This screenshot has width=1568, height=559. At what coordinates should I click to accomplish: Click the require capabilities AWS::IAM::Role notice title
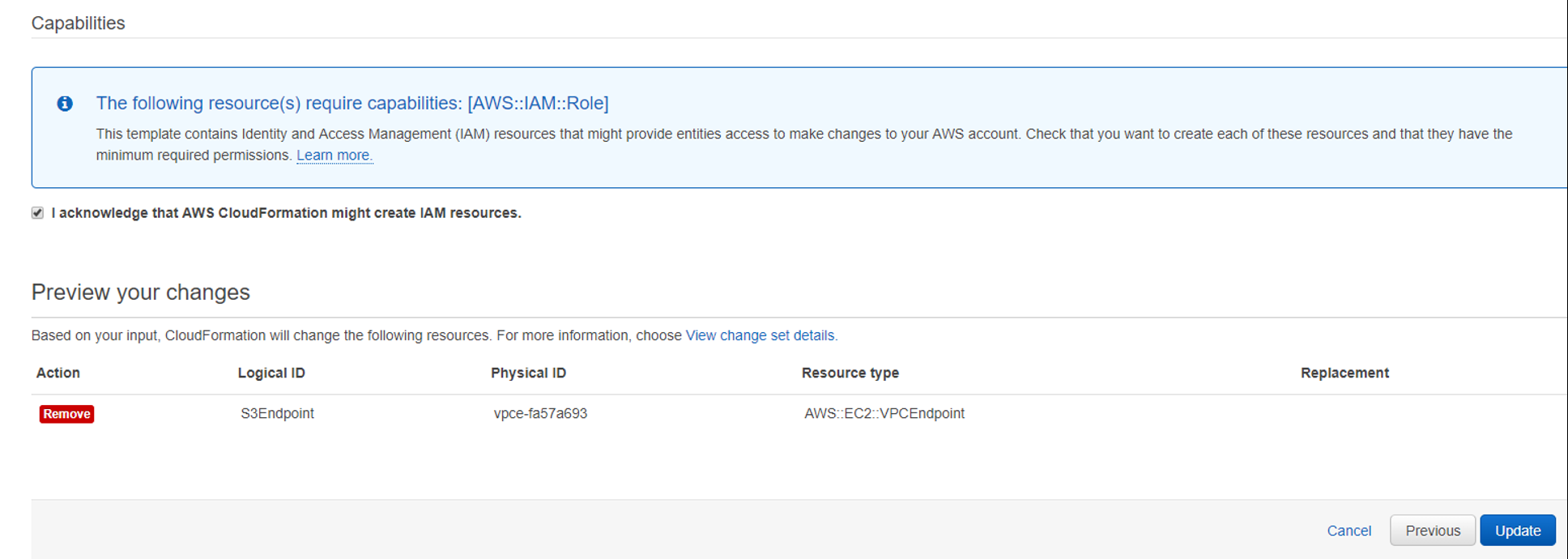352,104
